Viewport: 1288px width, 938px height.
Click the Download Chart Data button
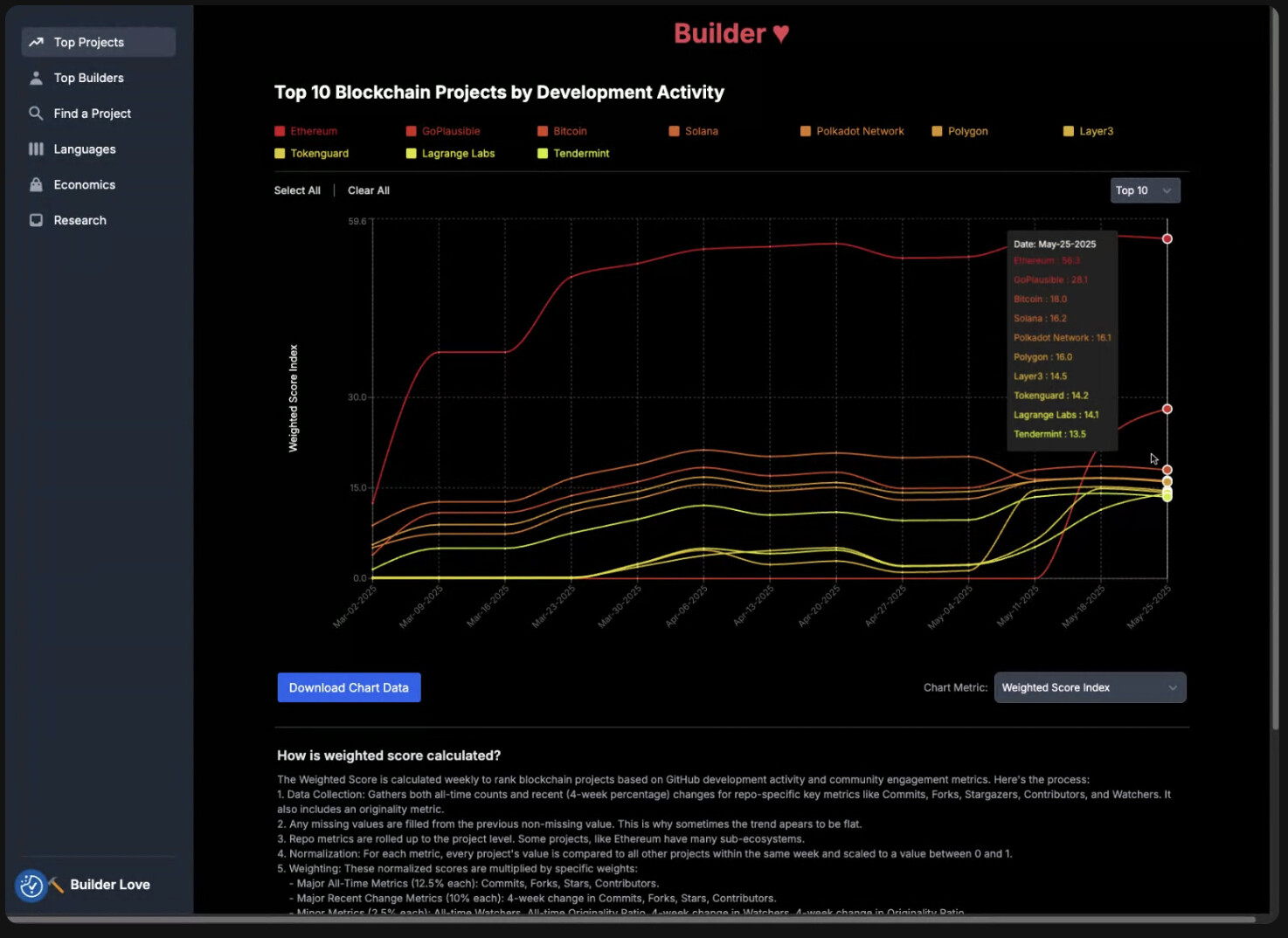click(349, 687)
